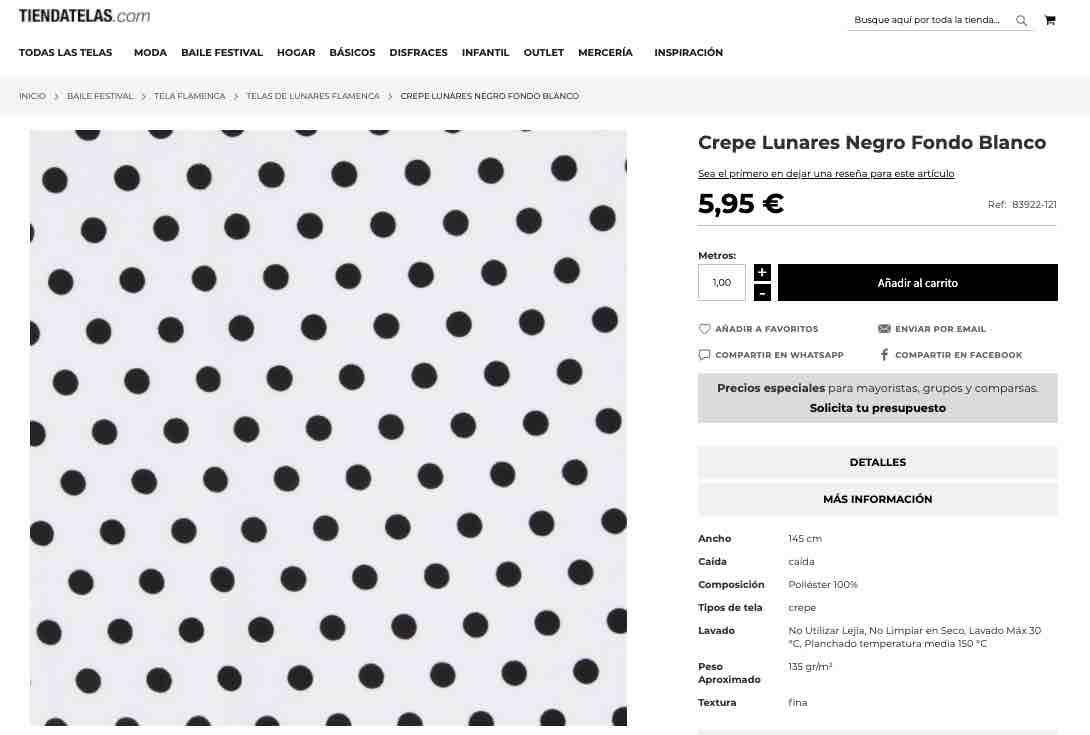Expand the Detalles section
The height and width of the screenshot is (735, 1090).
(877, 462)
